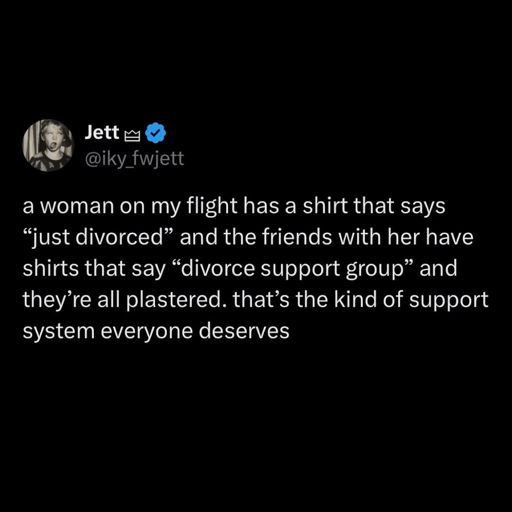
Task: Click the blue verified checkmark badge
Action: pyautogui.click(x=156, y=133)
